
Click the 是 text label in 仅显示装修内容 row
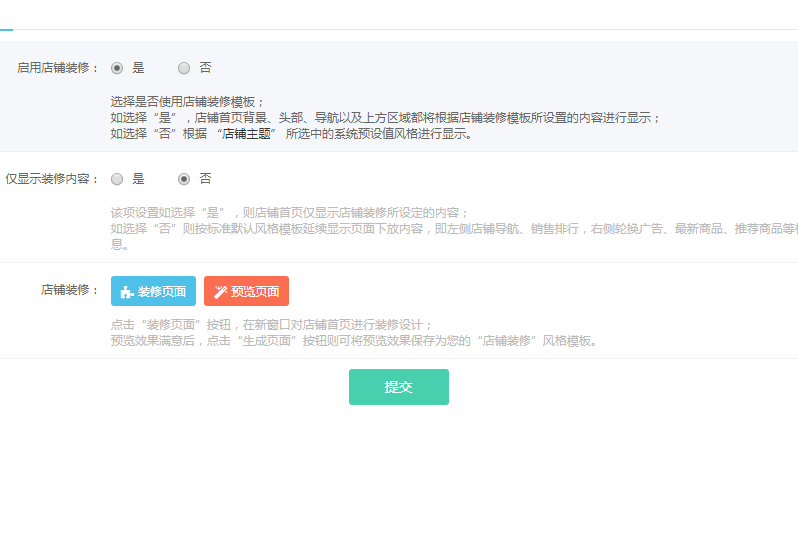click(138, 179)
